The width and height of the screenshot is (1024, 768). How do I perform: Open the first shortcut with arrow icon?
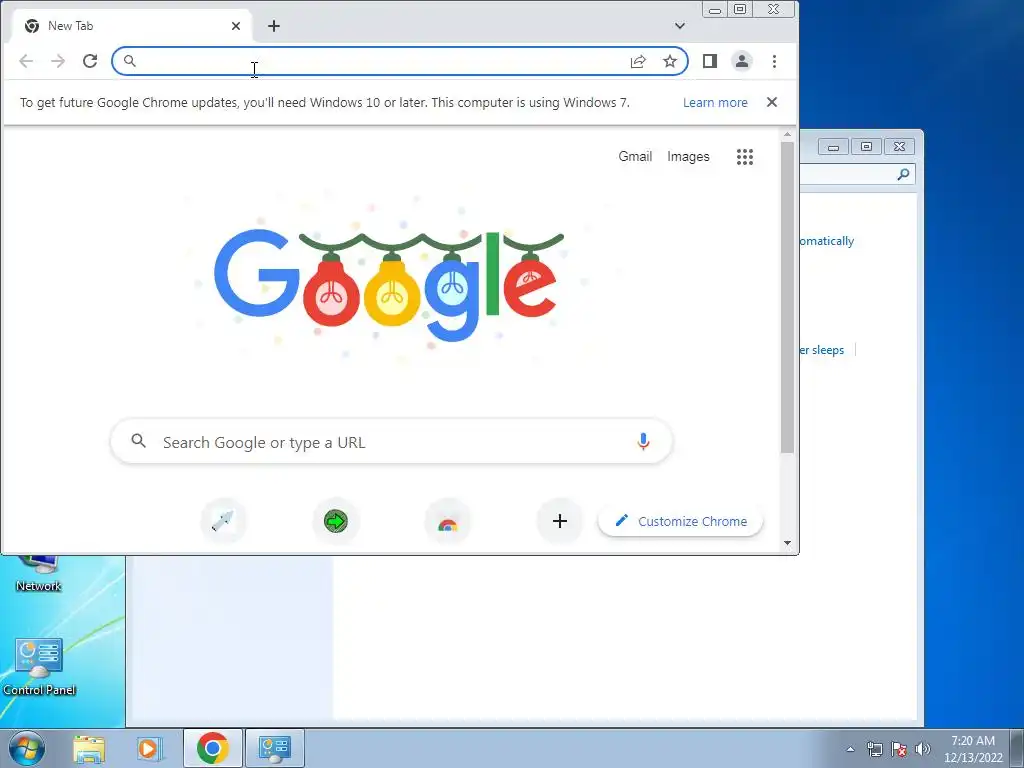tap(223, 521)
